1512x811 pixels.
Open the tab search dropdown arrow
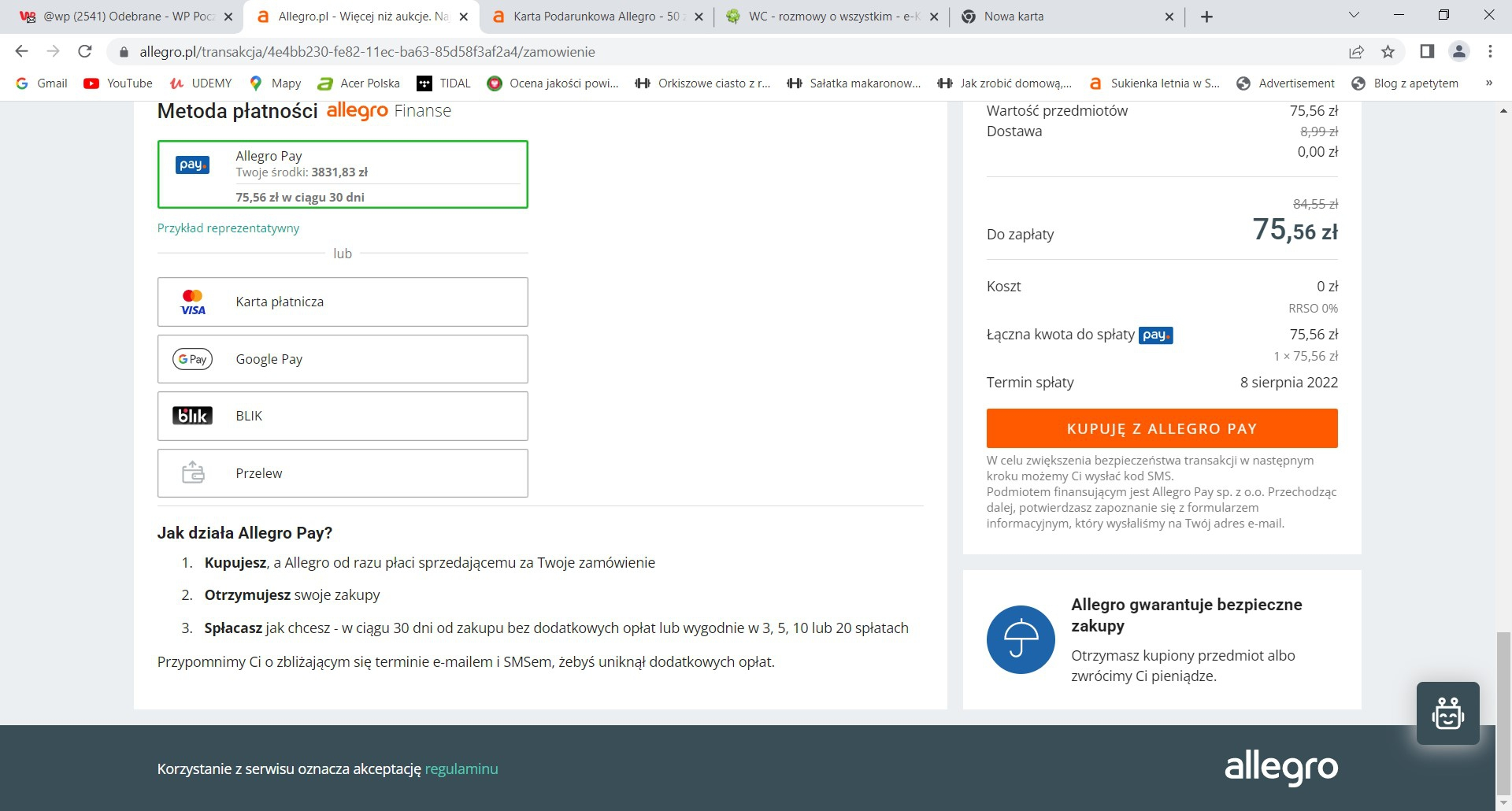1354,16
